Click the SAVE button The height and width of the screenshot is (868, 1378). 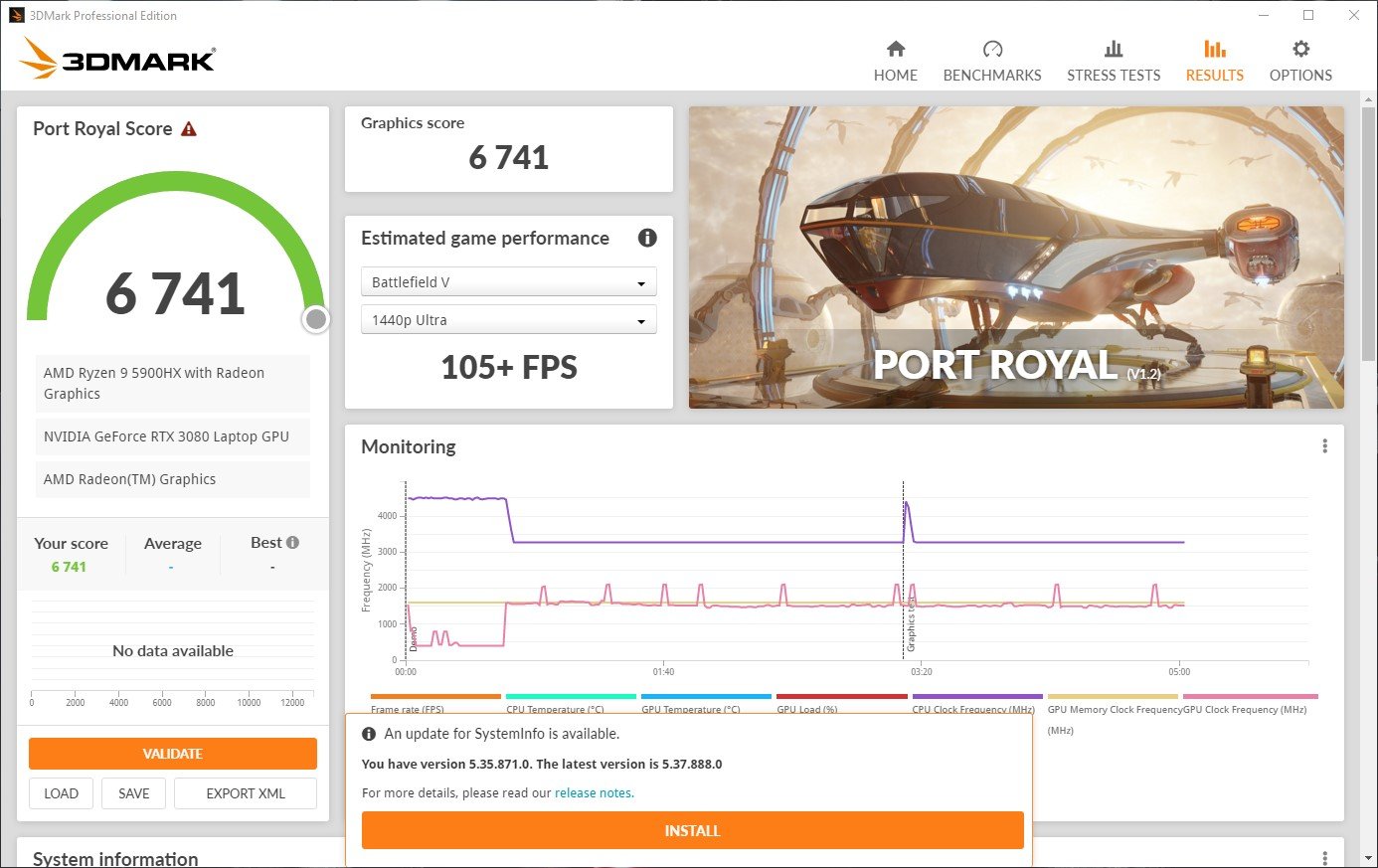coord(134,793)
